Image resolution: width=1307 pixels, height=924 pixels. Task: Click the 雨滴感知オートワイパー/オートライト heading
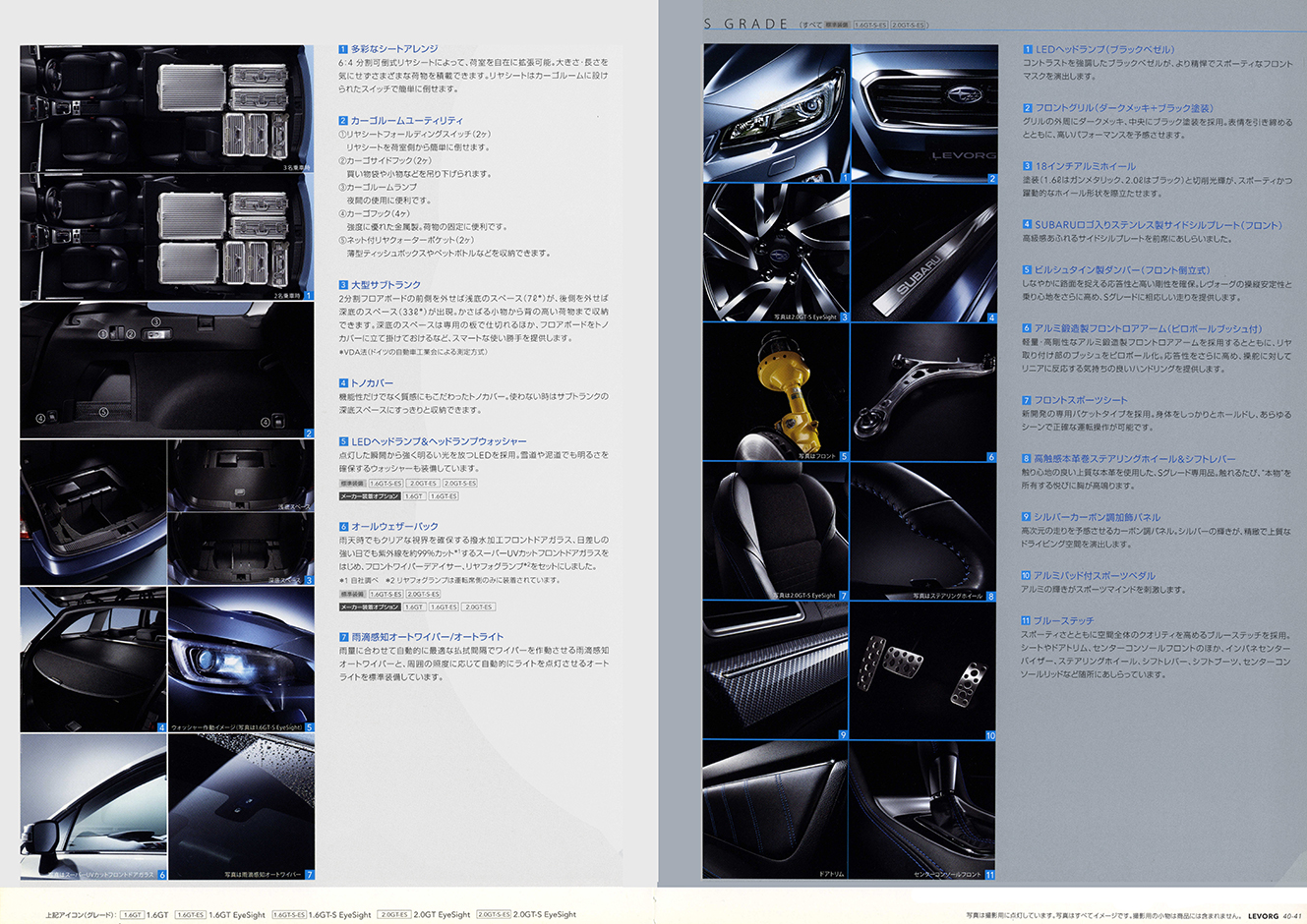(x=421, y=637)
